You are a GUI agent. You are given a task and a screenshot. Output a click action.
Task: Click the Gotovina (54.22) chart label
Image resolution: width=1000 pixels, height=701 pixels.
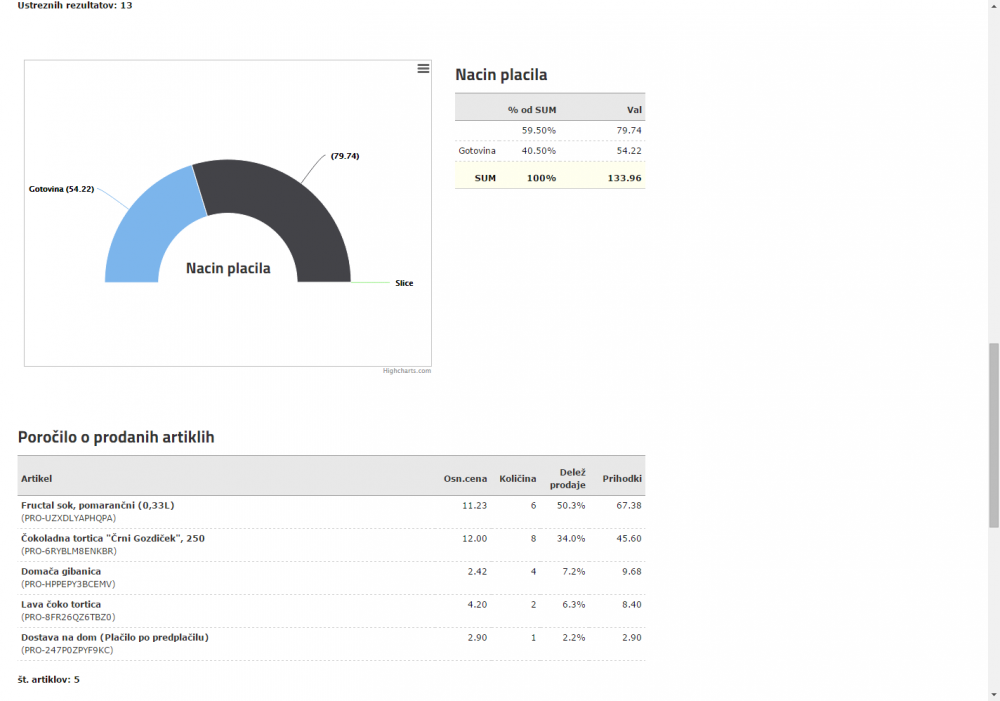pyautogui.click(x=61, y=189)
